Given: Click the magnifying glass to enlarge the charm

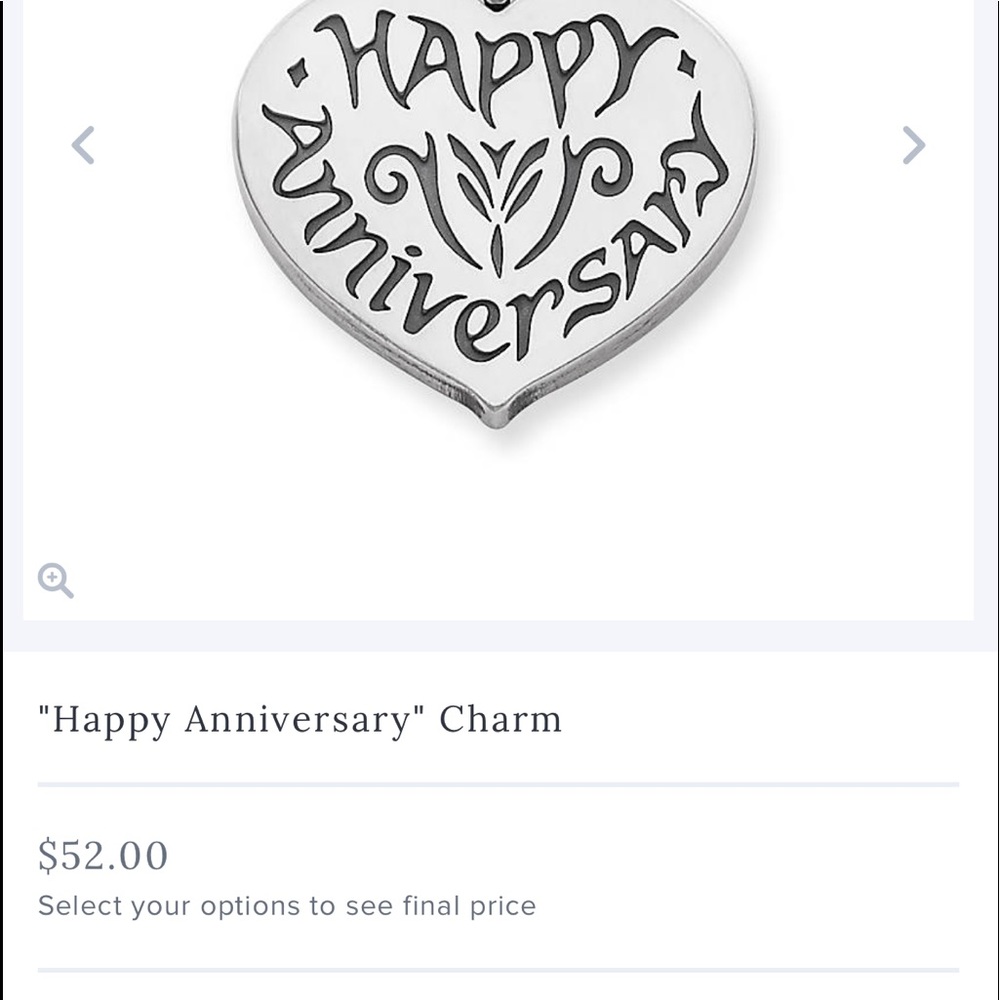Looking at the screenshot, I should click(x=55, y=580).
